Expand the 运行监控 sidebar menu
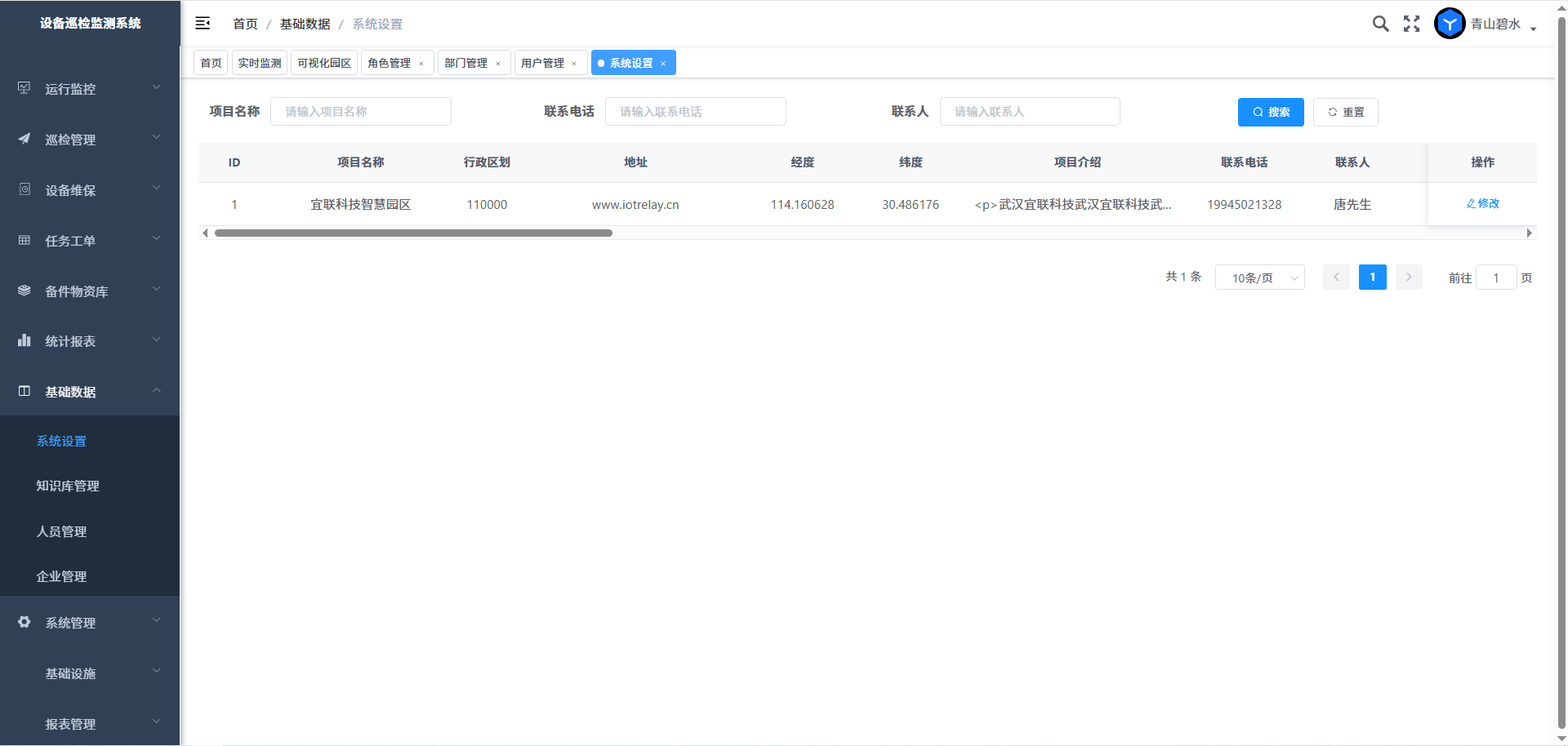1568x746 pixels. pyautogui.click(x=90, y=89)
